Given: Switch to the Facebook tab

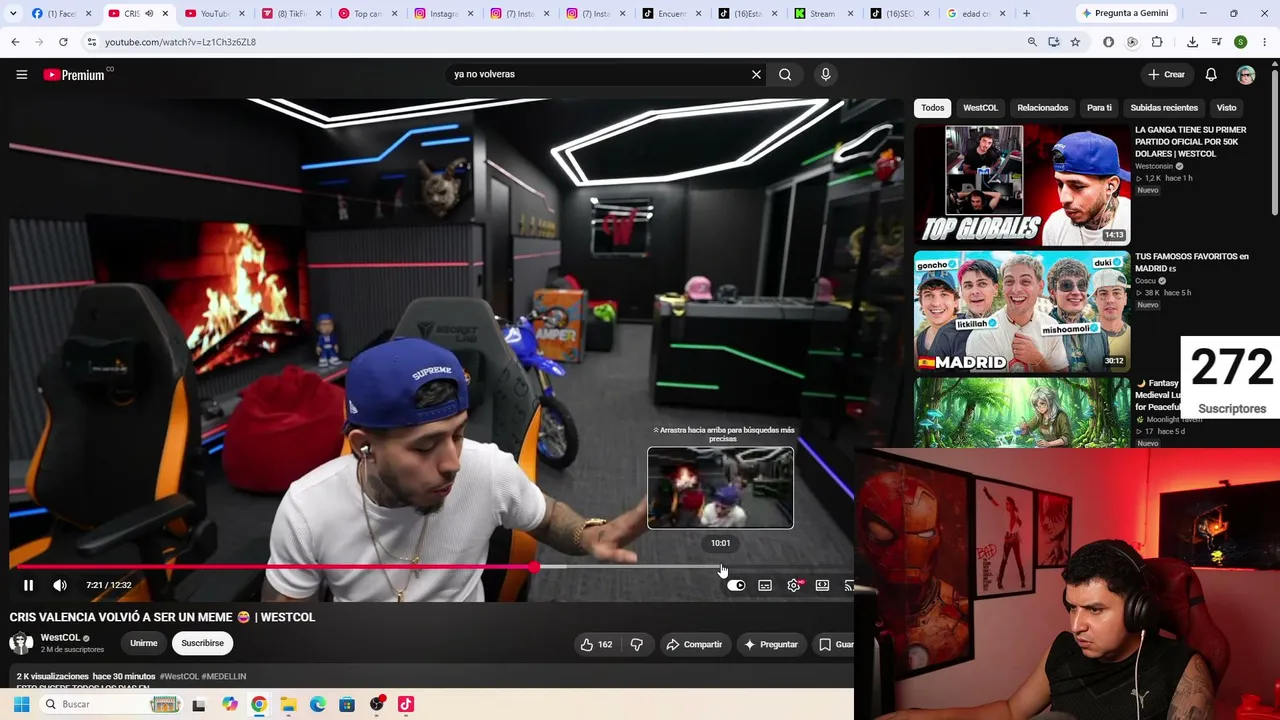Looking at the screenshot, I should (62, 14).
